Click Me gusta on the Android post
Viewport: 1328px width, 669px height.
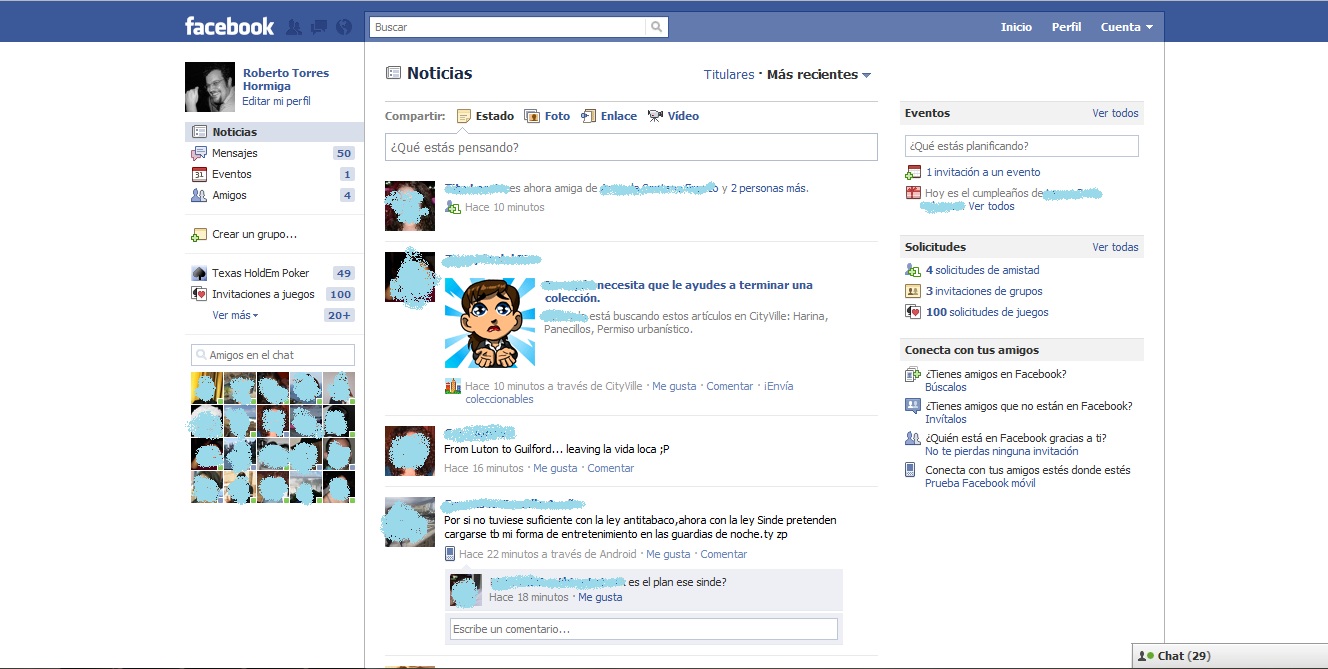668,553
